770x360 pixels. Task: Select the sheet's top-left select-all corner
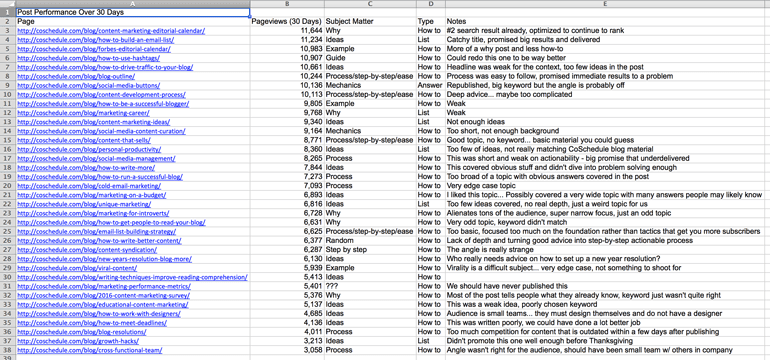click(8, 3)
